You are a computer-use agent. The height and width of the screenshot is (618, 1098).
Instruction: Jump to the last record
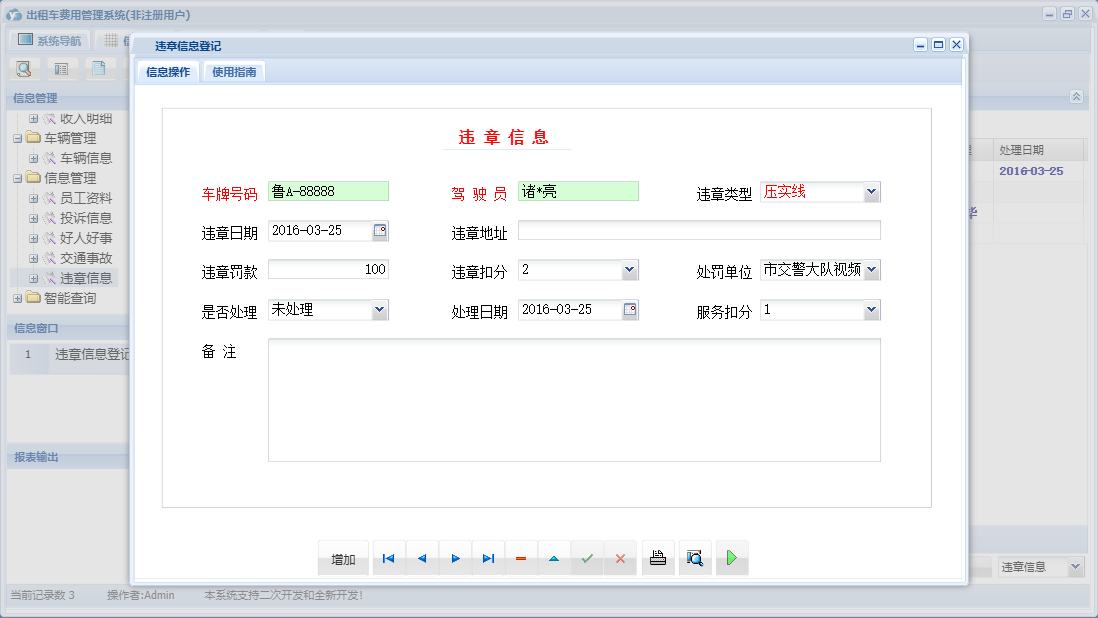point(488,558)
